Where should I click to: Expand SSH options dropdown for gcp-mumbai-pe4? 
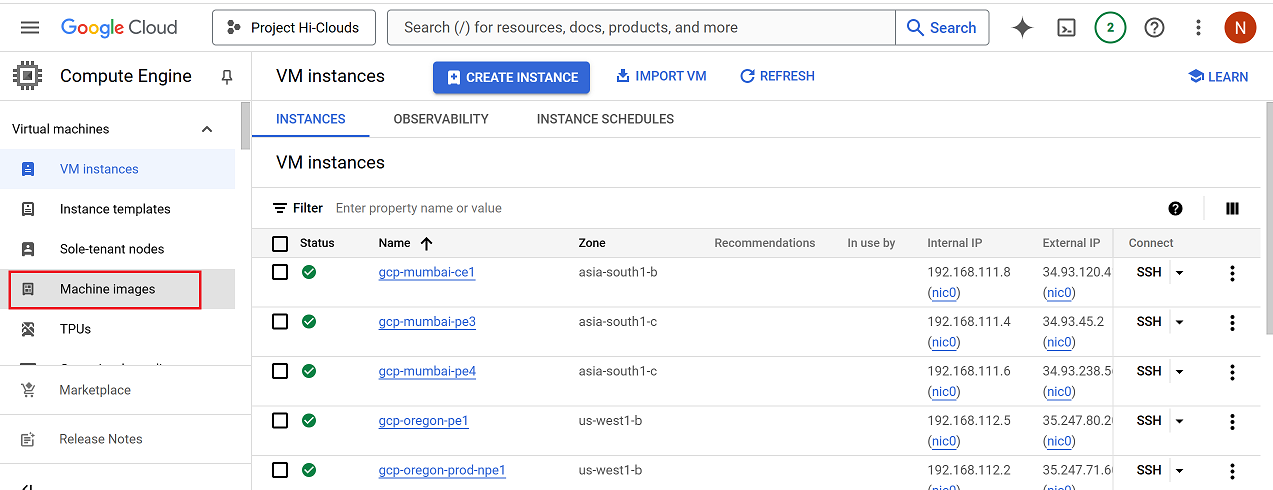[1179, 372]
